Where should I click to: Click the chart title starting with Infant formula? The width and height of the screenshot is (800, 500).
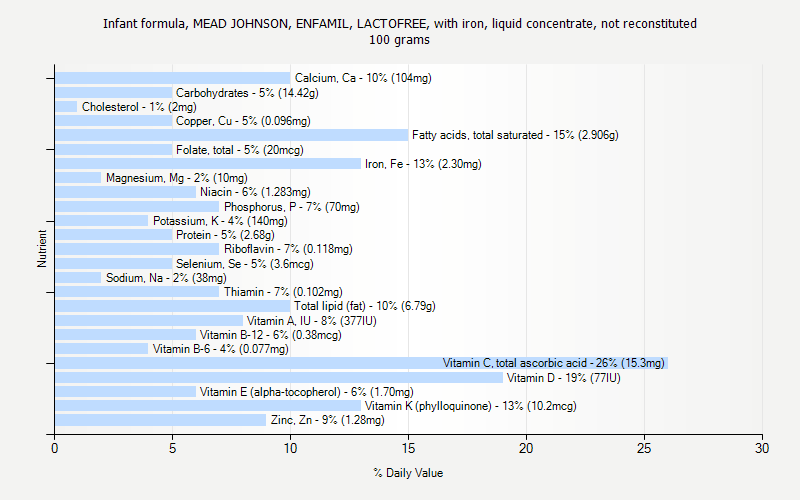[399, 24]
